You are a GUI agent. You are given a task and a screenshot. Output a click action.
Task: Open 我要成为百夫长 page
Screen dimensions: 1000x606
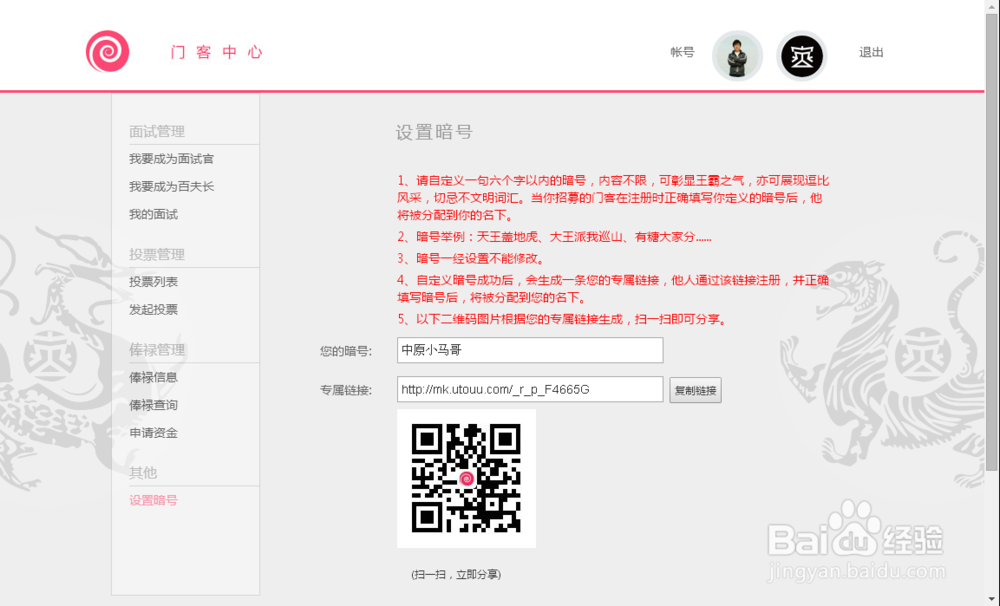tap(171, 186)
